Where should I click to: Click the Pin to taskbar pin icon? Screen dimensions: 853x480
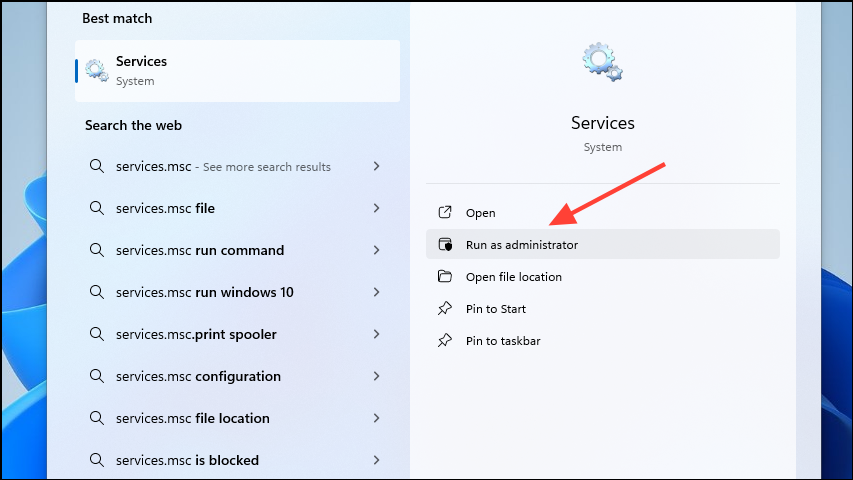pos(445,341)
